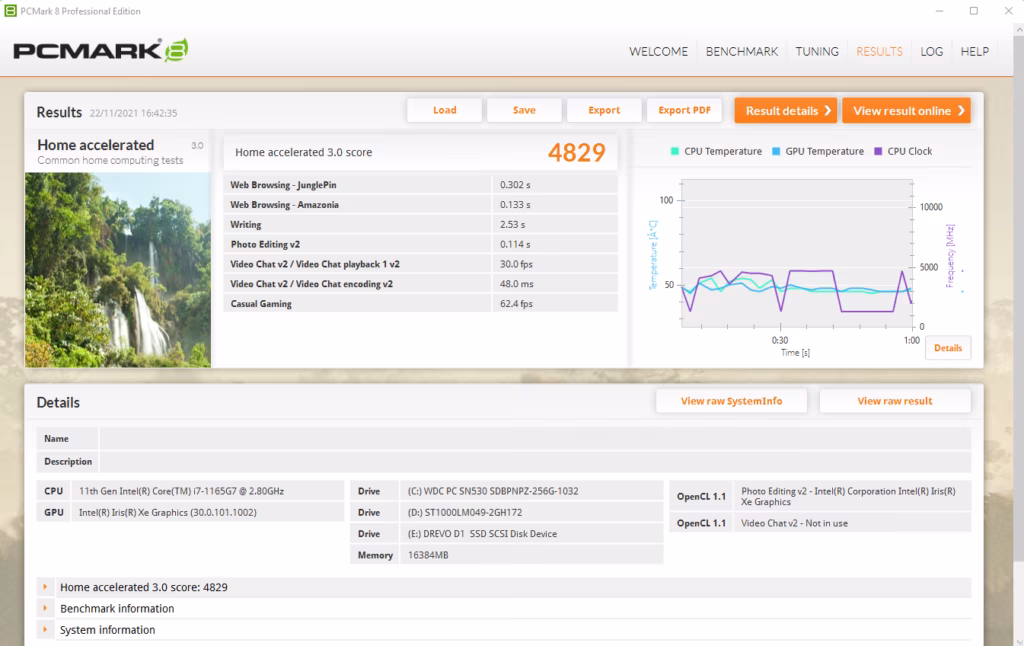1024x646 pixels.
Task: Open the WELCOME tab
Action: [658, 51]
